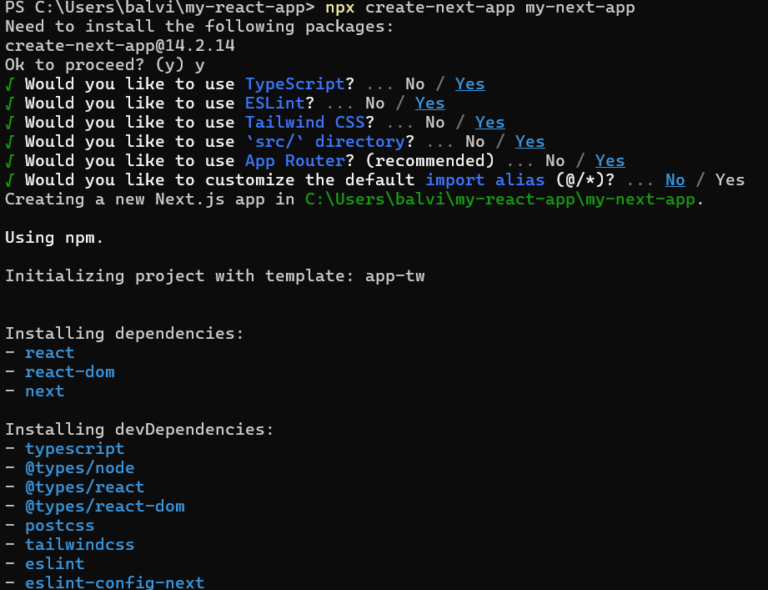Click the underlined No for import alias
The image size is (768, 590).
tap(675, 180)
